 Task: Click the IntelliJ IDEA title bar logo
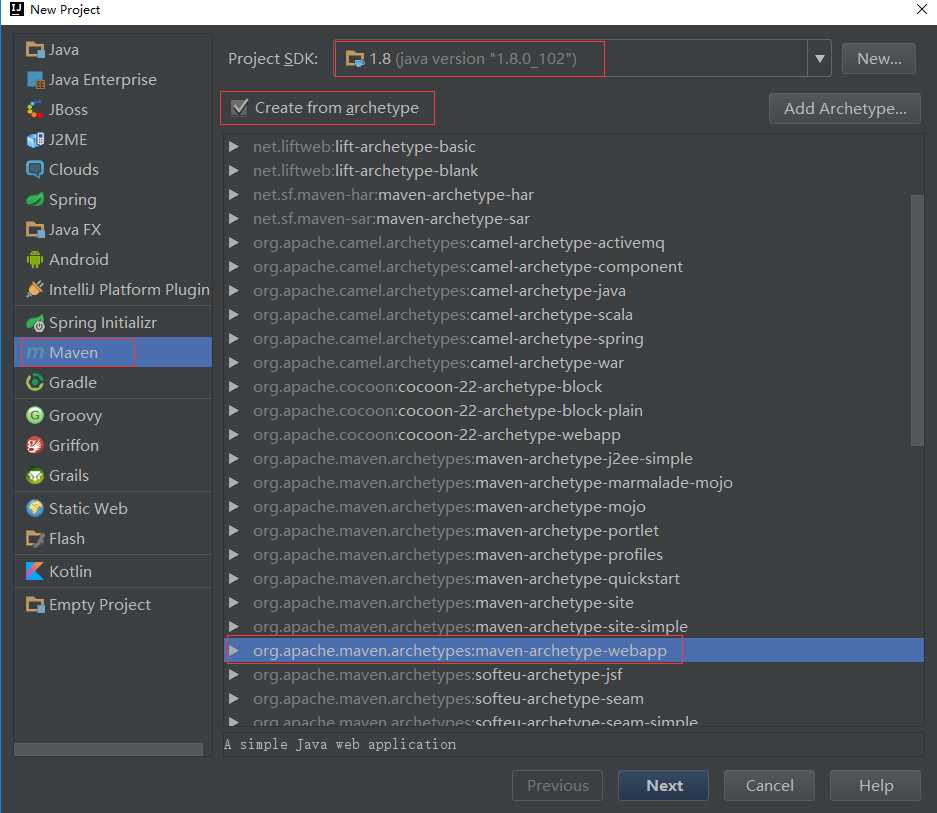pos(17,9)
